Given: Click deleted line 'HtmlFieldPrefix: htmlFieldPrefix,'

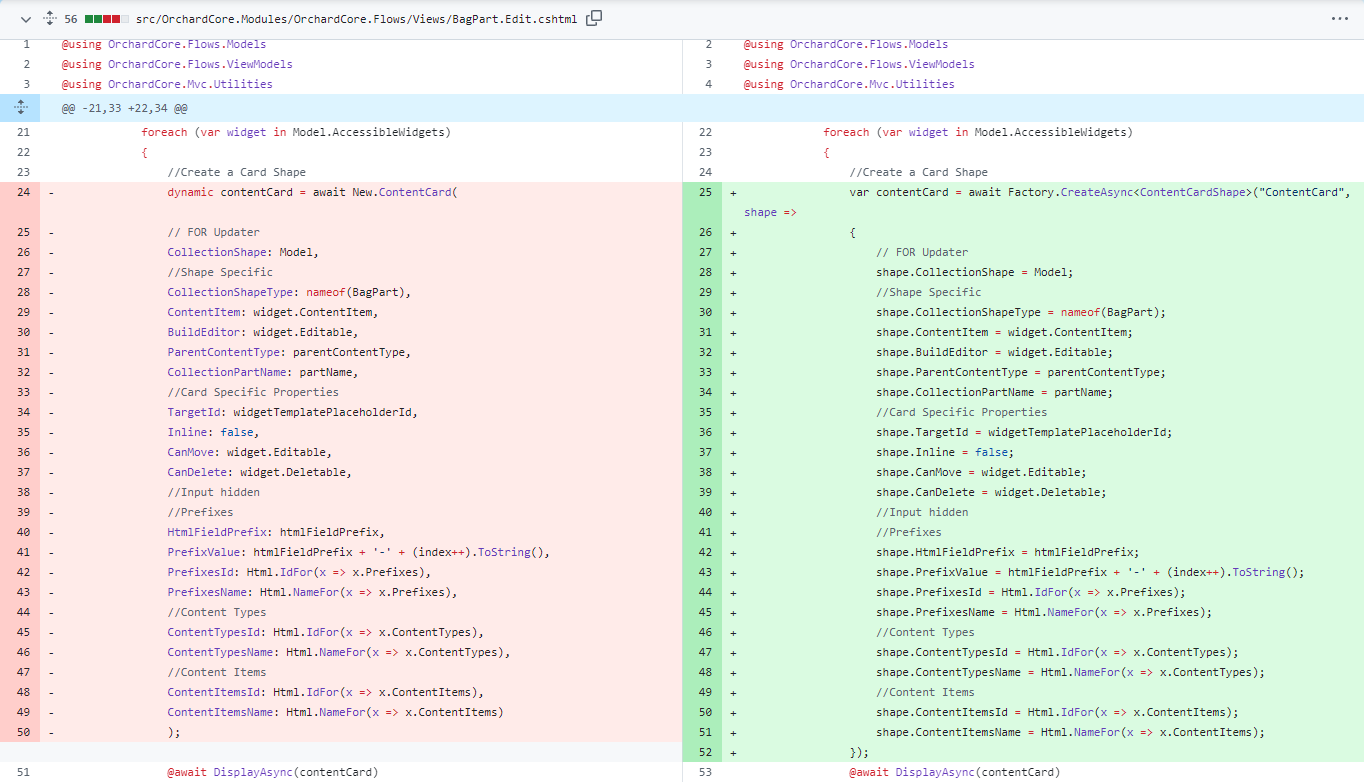Looking at the screenshot, I should (276, 532).
